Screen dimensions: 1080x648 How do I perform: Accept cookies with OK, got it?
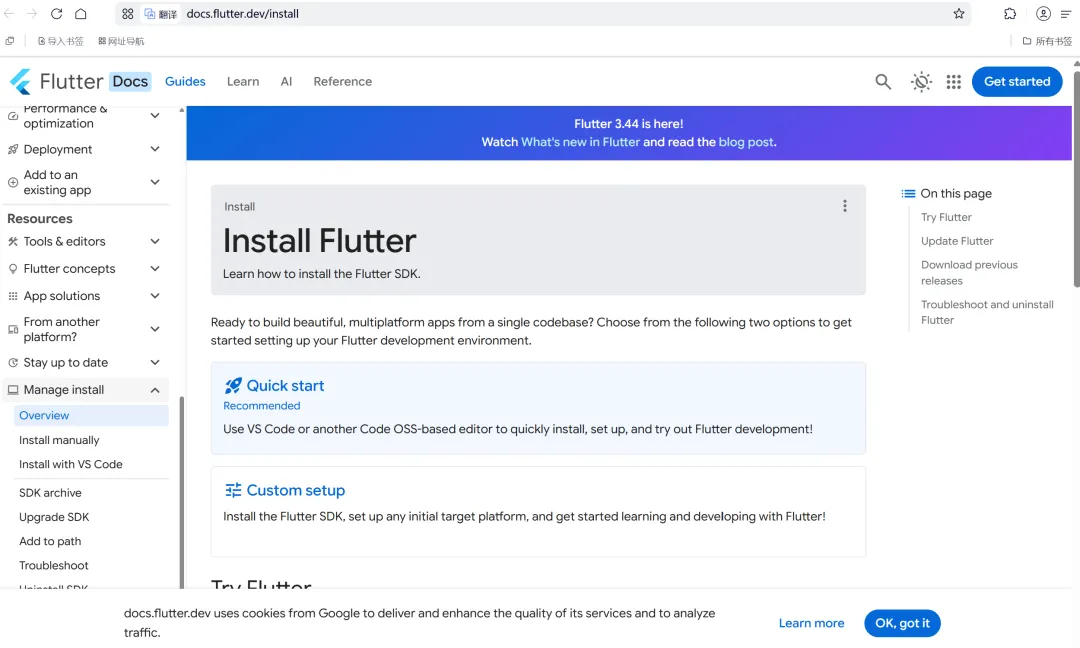coord(902,623)
